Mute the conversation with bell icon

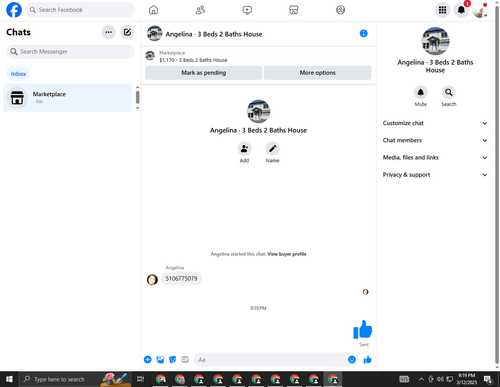coord(421,92)
